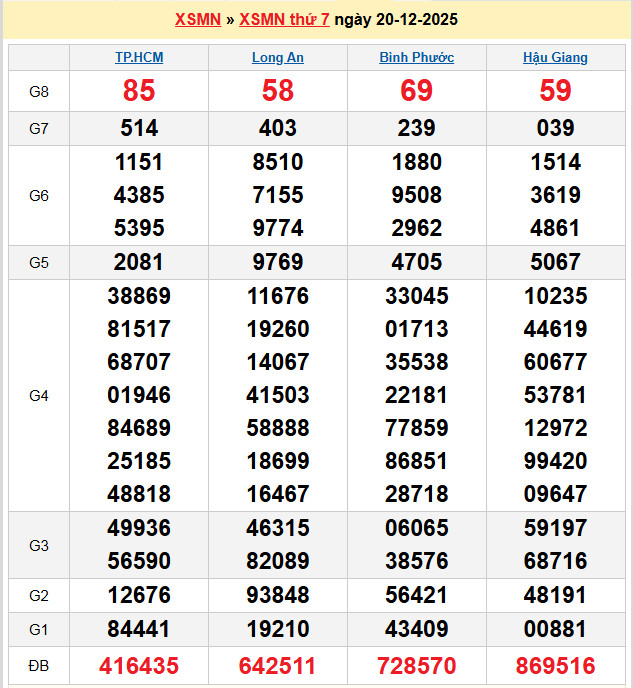Image resolution: width=633 pixels, height=688 pixels.
Task: Click the special prize number 869516
Action: (555, 666)
